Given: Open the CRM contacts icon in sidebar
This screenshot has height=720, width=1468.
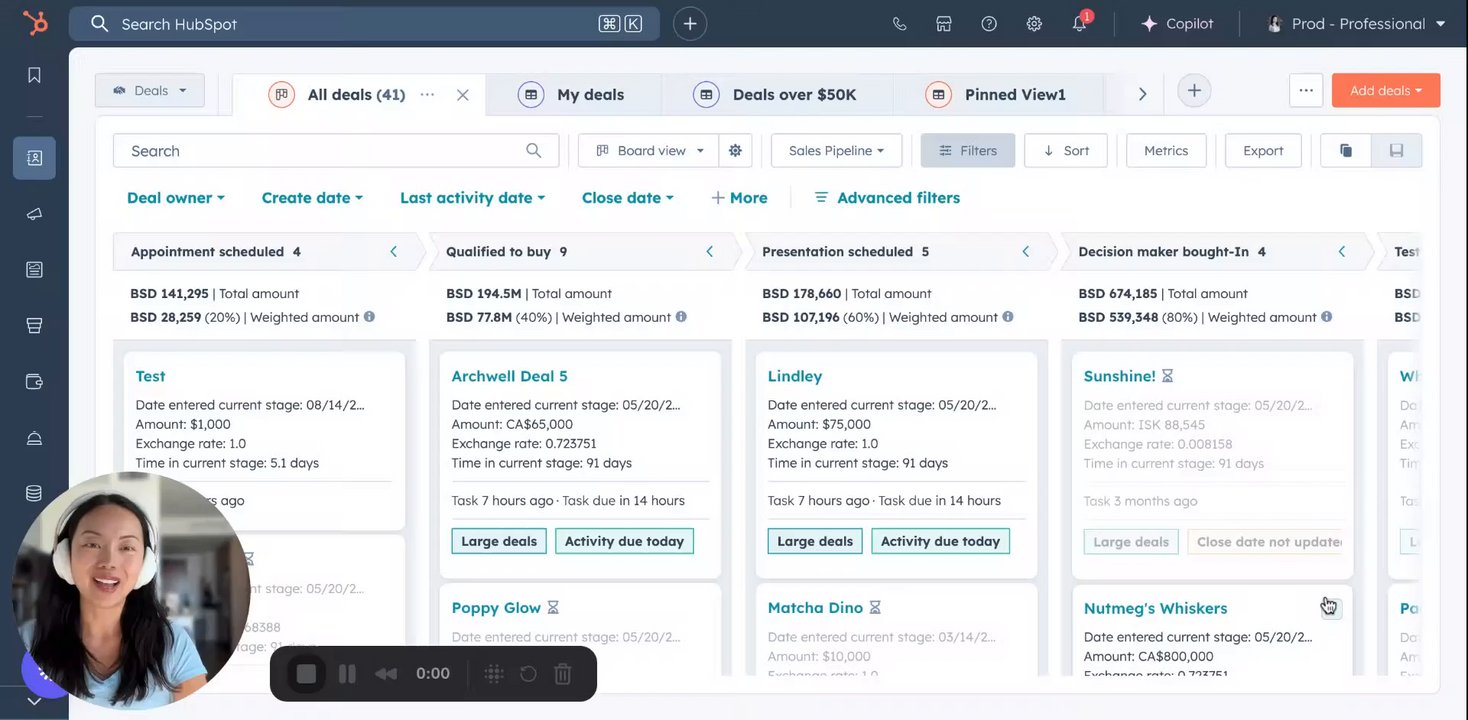Looking at the screenshot, I should tap(34, 158).
